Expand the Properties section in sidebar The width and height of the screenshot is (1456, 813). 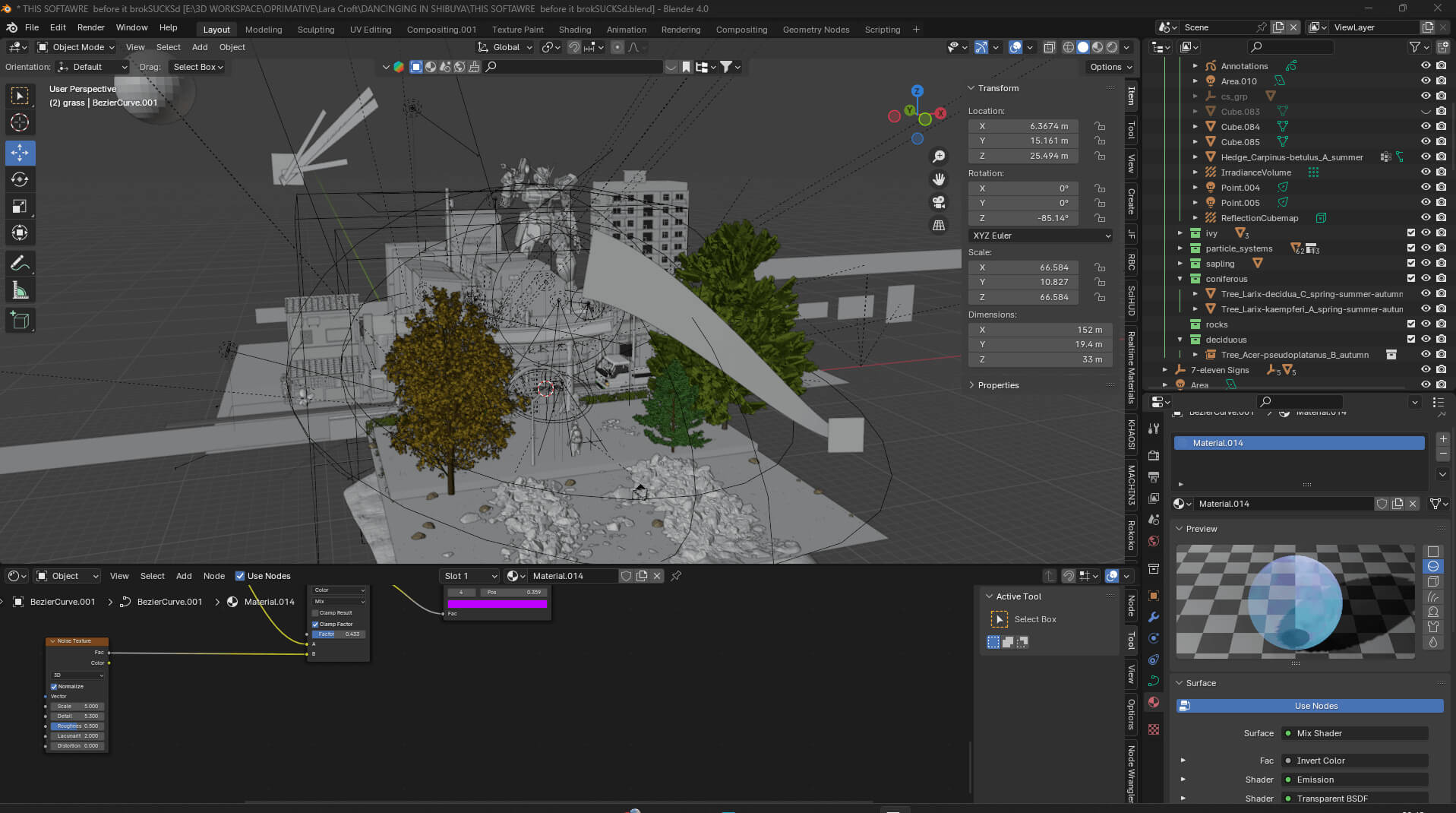(x=998, y=385)
